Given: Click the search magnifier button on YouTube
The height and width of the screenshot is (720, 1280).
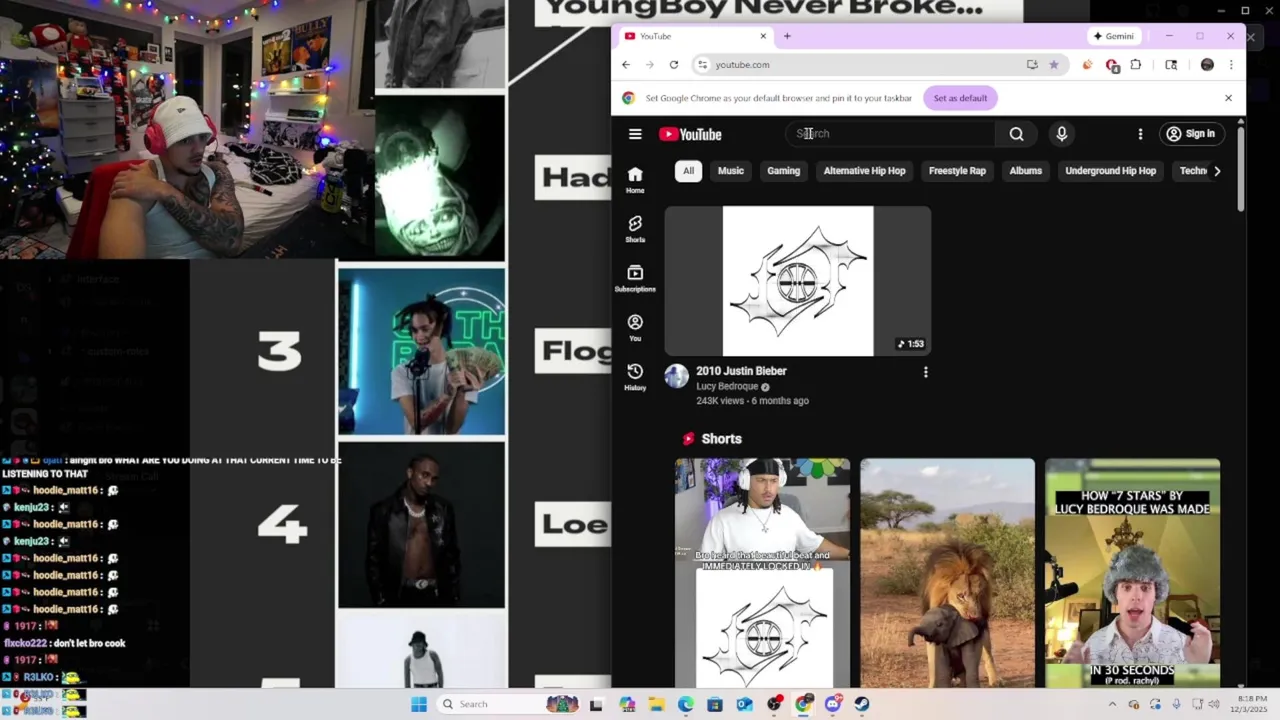Looking at the screenshot, I should 1016,134.
